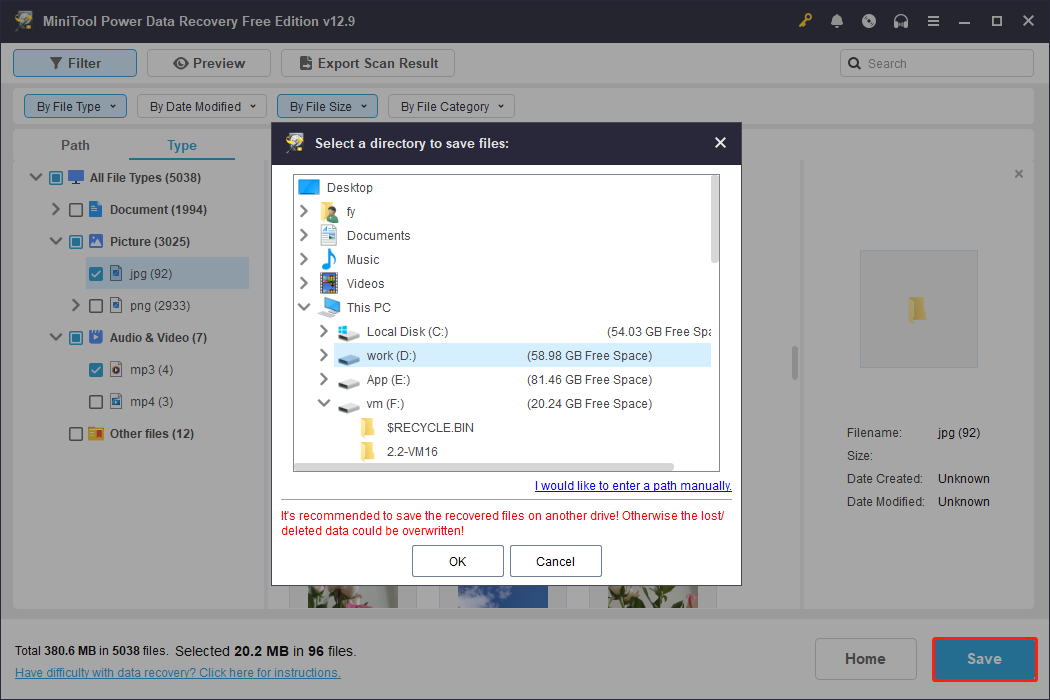Click the mp3 file type icon
This screenshot has width=1050, height=700.
pyautogui.click(x=116, y=369)
